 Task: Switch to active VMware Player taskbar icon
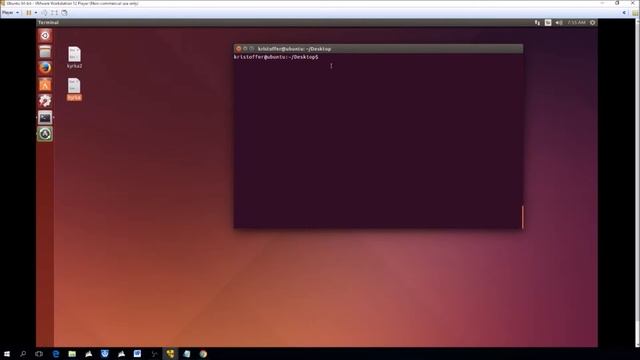click(170, 354)
